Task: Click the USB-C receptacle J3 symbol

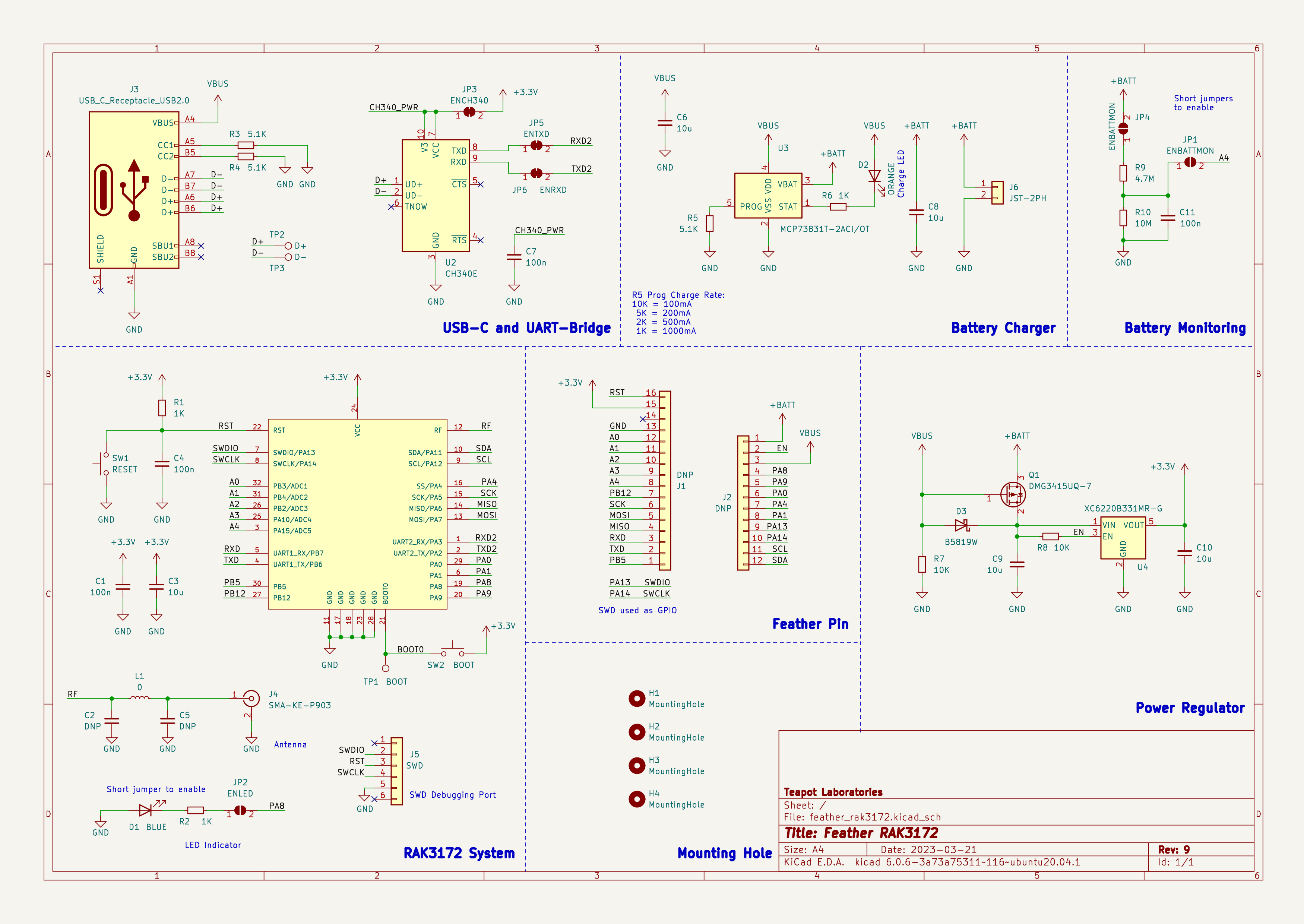Action: tap(134, 190)
